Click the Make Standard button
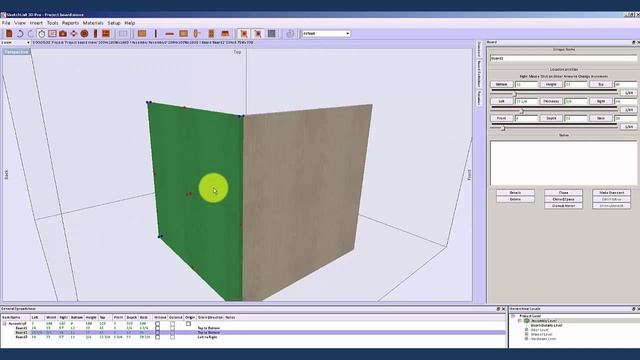 pyautogui.click(x=611, y=193)
